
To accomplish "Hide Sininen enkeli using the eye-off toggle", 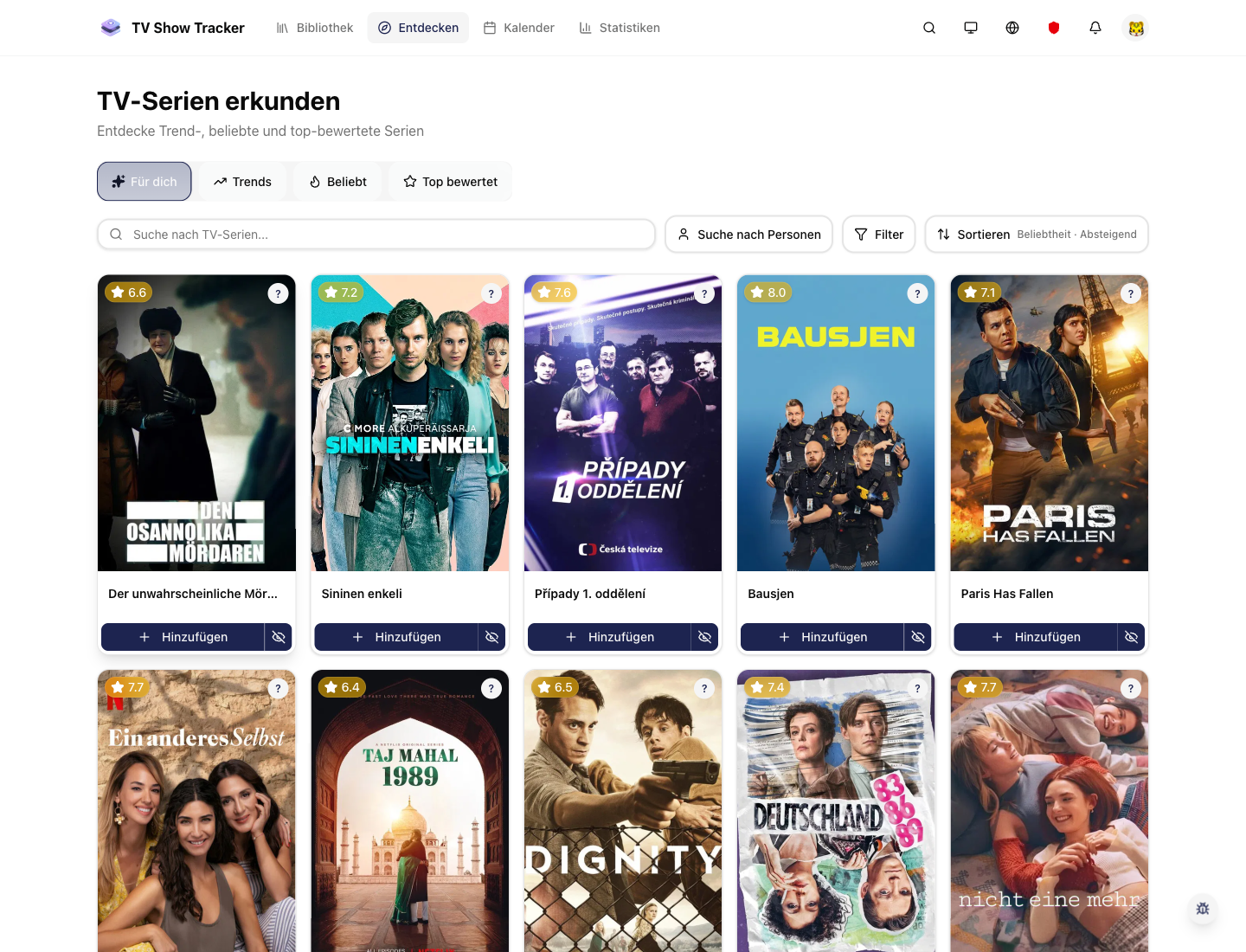I will (491, 637).
